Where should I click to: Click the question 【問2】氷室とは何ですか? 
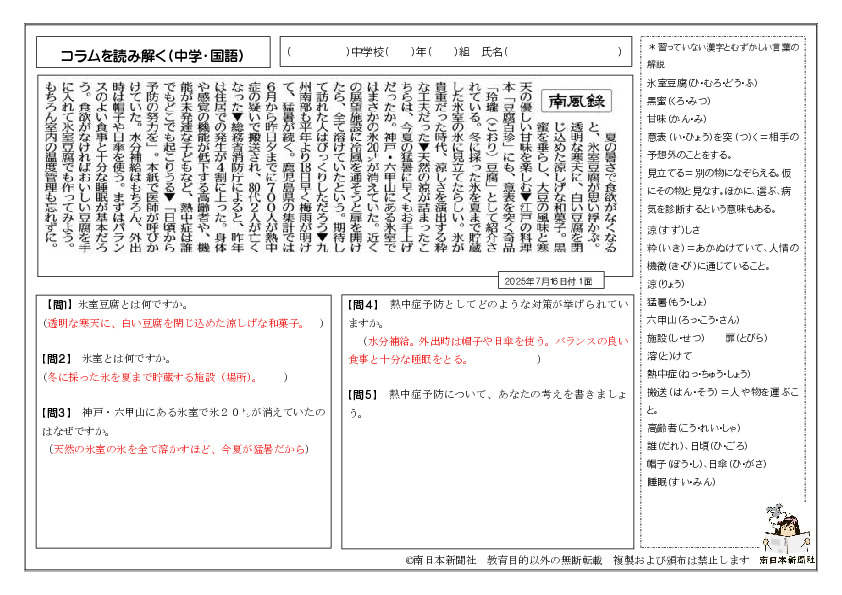[108, 358]
